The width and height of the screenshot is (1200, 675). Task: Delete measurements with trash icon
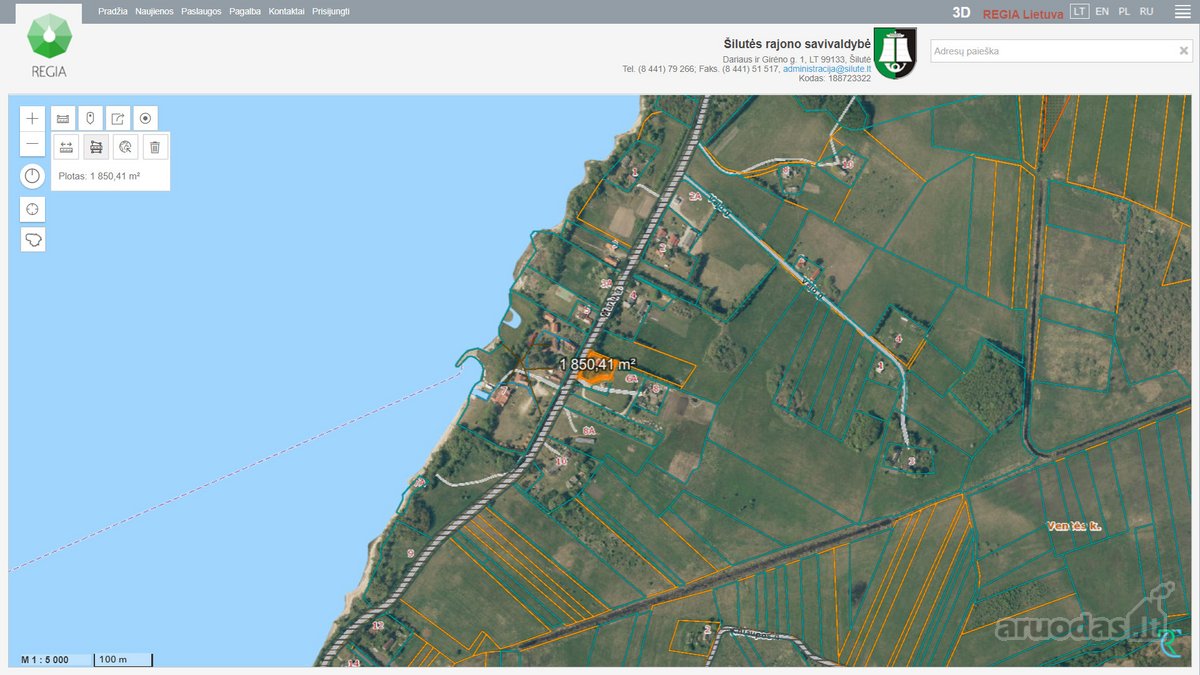point(155,148)
